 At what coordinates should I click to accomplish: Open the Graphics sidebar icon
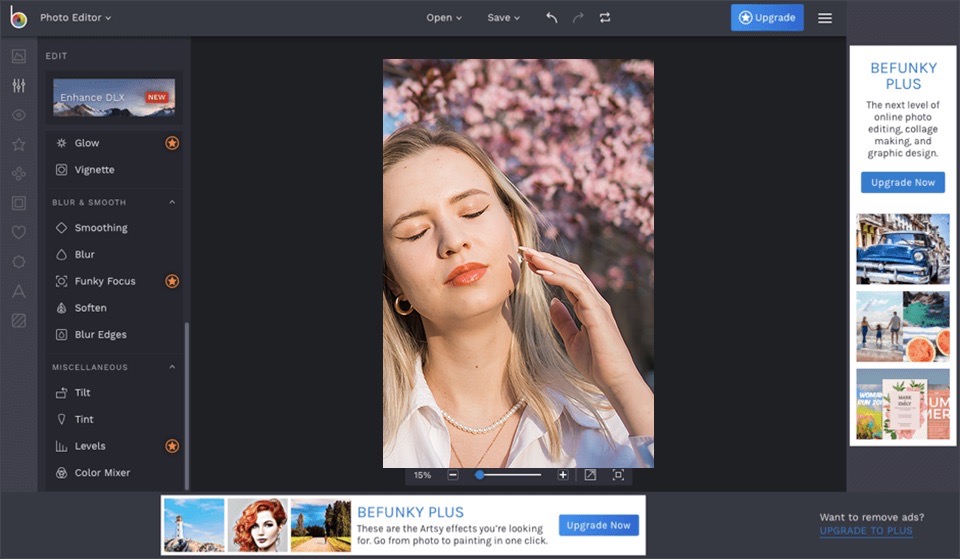pos(19,262)
